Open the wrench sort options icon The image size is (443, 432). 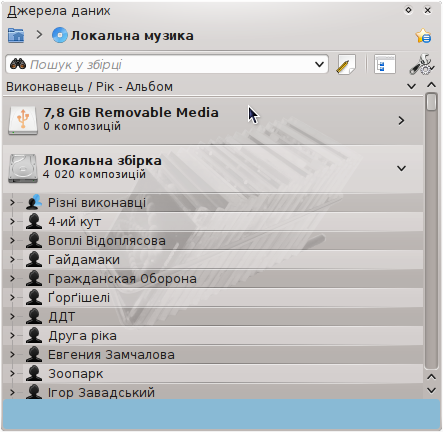pyautogui.click(x=422, y=64)
